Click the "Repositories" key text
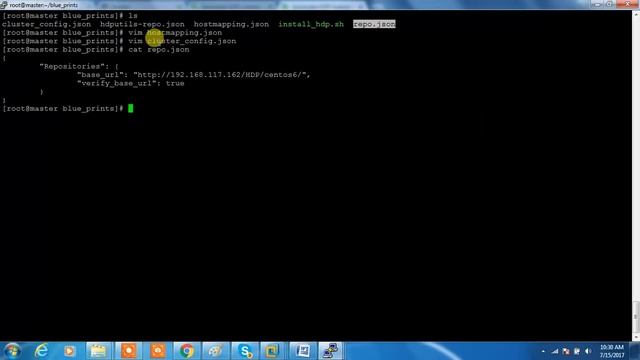The height and width of the screenshot is (360, 640). [x=72, y=66]
